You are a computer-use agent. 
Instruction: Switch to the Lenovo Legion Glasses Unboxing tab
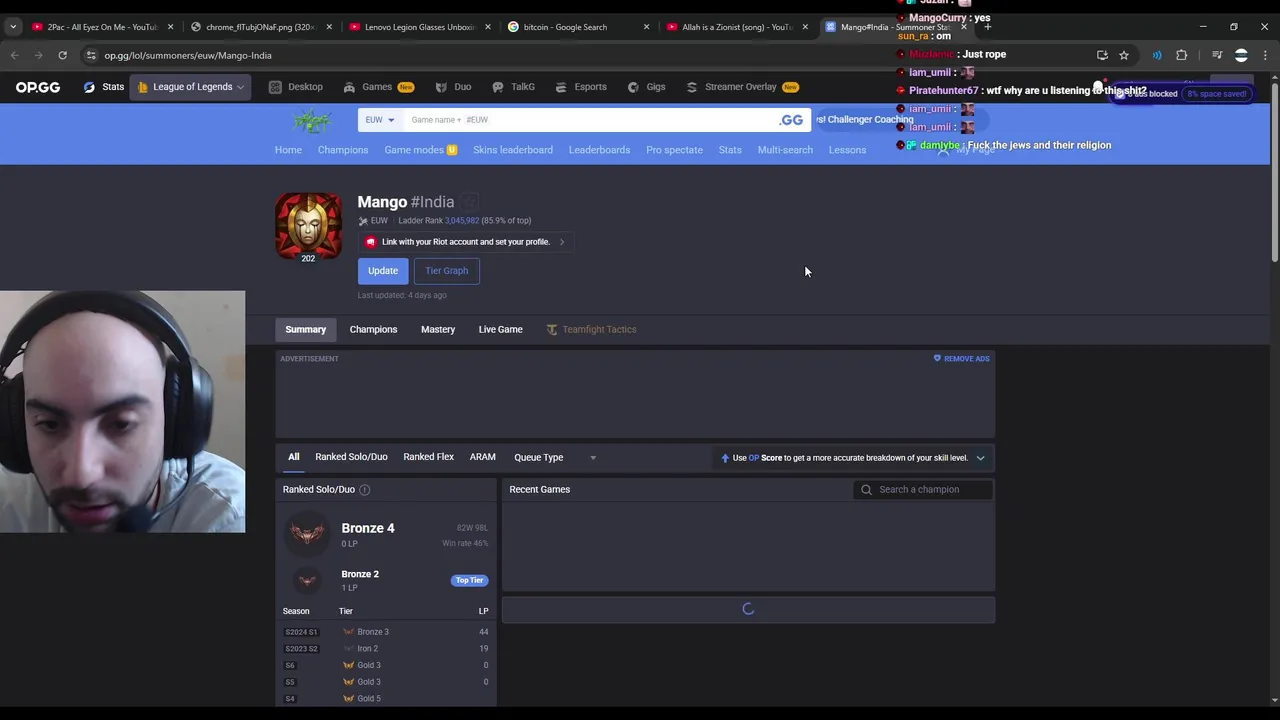tap(419, 27)
